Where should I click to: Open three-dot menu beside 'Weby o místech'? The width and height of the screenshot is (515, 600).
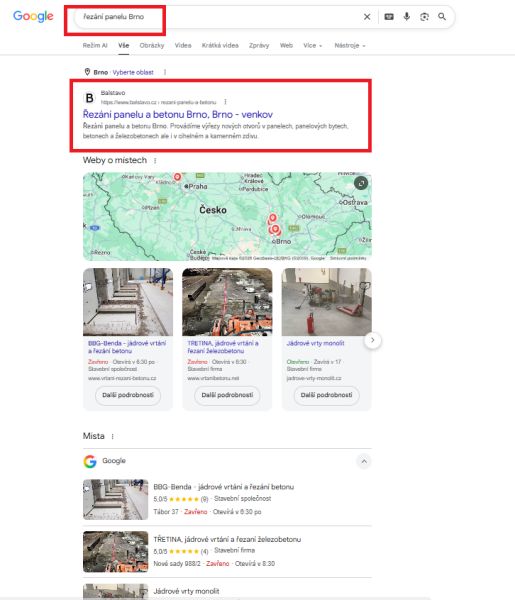pos(155,161)
